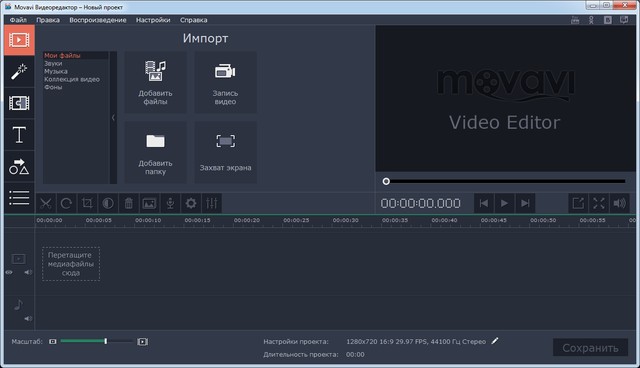Click the Crop tool on toolbar
This screenshot has width=640, height=368.
pyautogui.click(x=87, y=203)
